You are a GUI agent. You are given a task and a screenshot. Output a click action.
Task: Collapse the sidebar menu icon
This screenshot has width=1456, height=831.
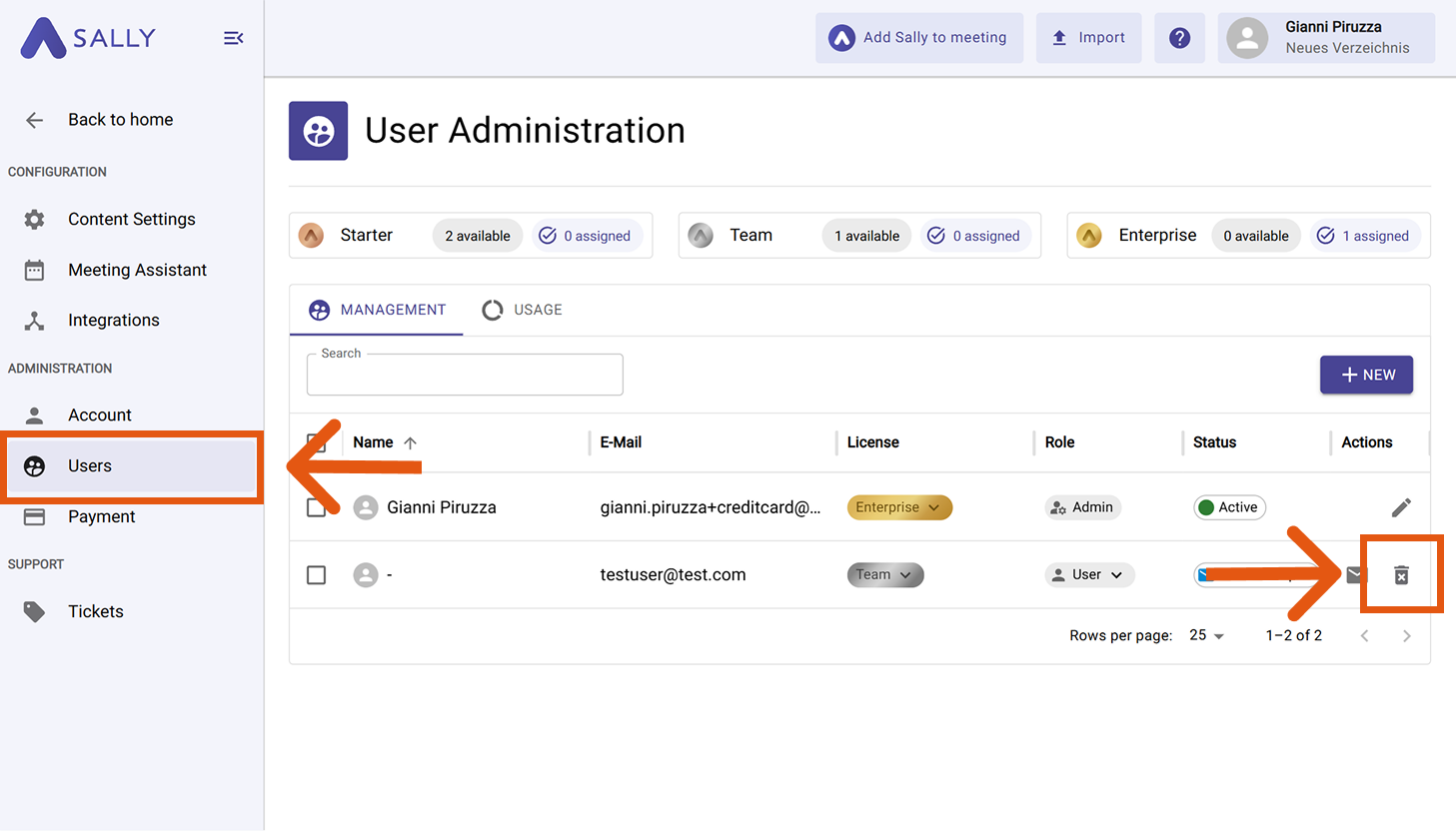(x=233, y=38)
